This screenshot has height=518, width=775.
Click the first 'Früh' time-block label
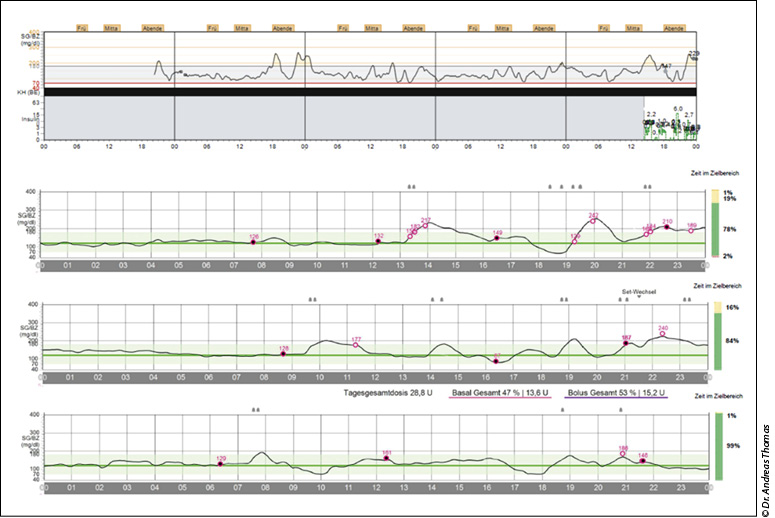click(x=83, y=28)
